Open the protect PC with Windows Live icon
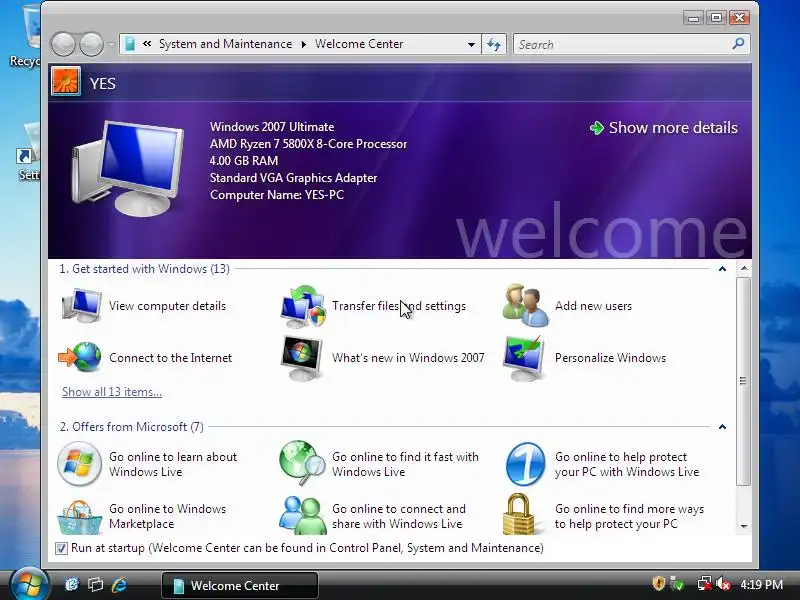The height and width of the screenshot is (600, 800). point(525,464)
